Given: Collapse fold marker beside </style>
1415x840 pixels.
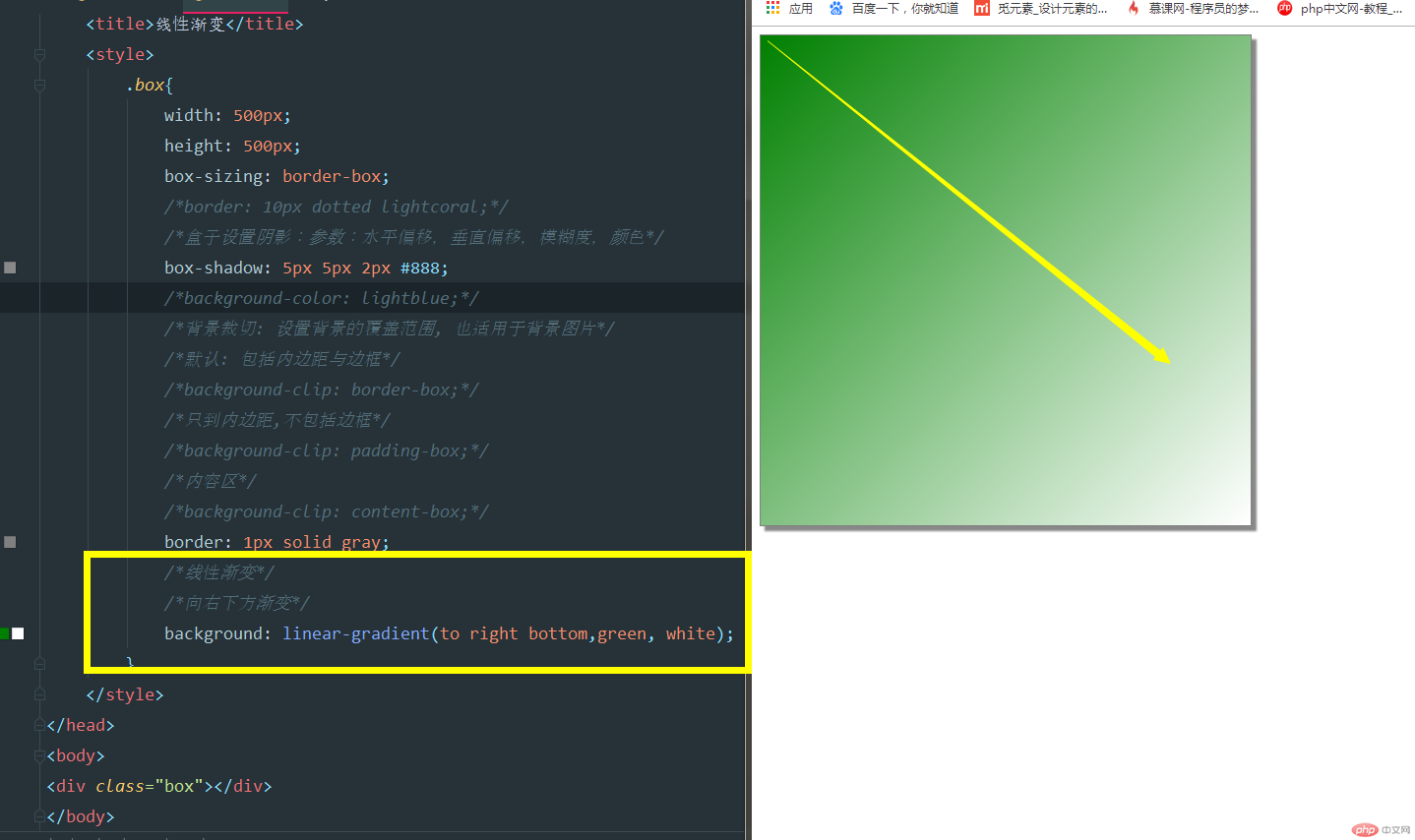Looking at the screenshot, I should point(39,694).
